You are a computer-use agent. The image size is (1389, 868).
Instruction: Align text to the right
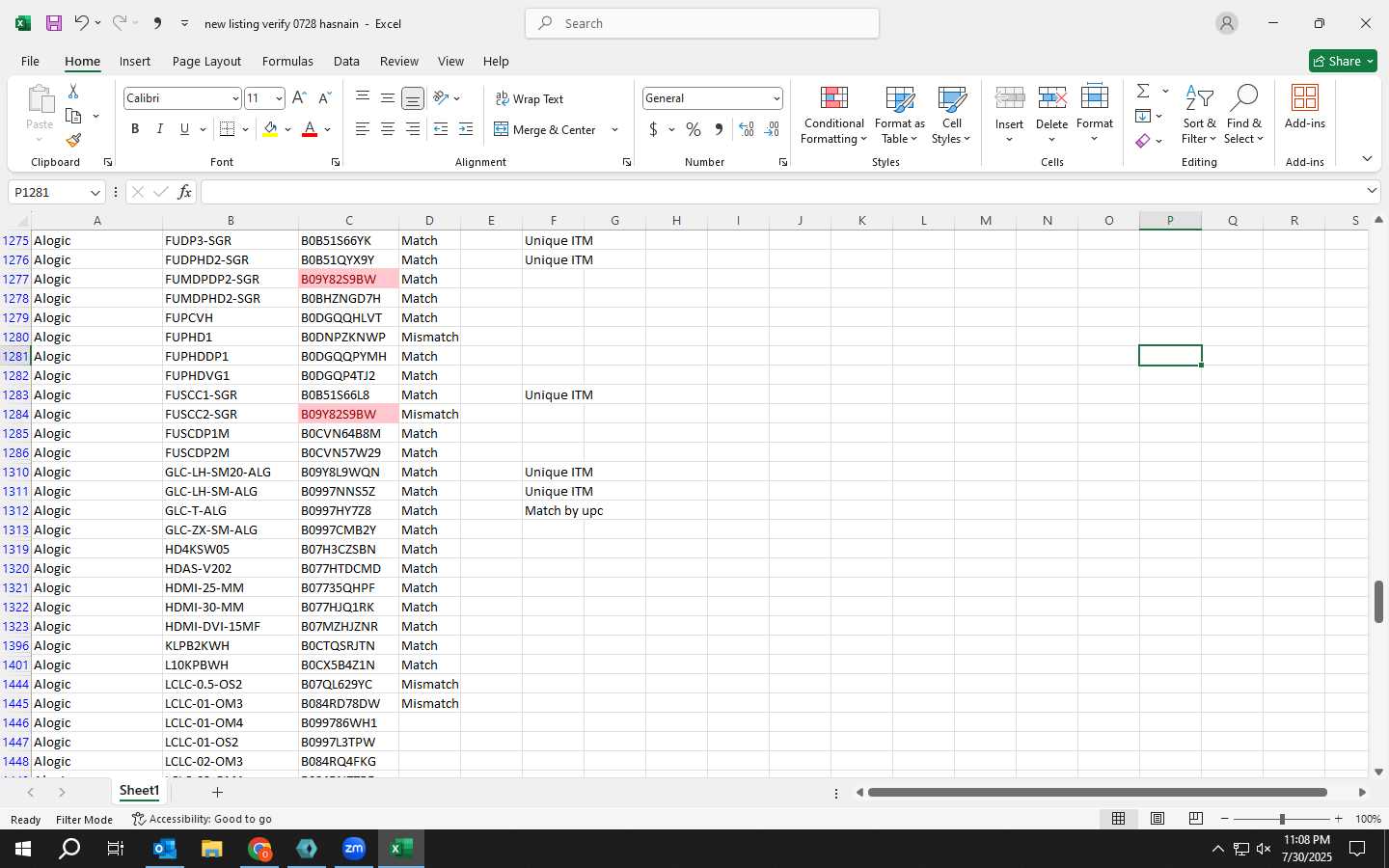pos(413,129)
